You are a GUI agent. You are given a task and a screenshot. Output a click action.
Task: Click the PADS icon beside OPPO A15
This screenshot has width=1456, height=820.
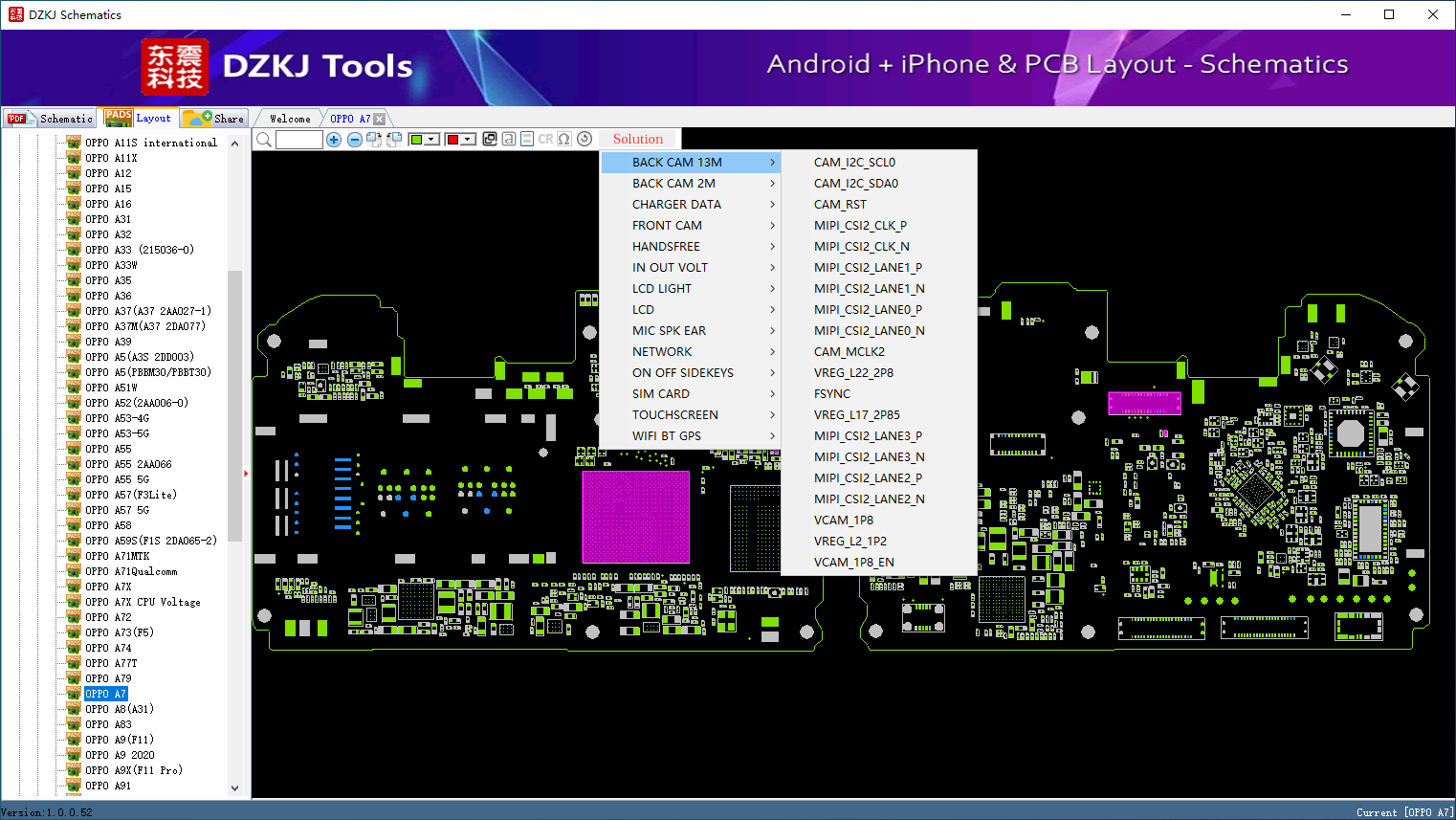pyautogui.click(x=74, y=188)
